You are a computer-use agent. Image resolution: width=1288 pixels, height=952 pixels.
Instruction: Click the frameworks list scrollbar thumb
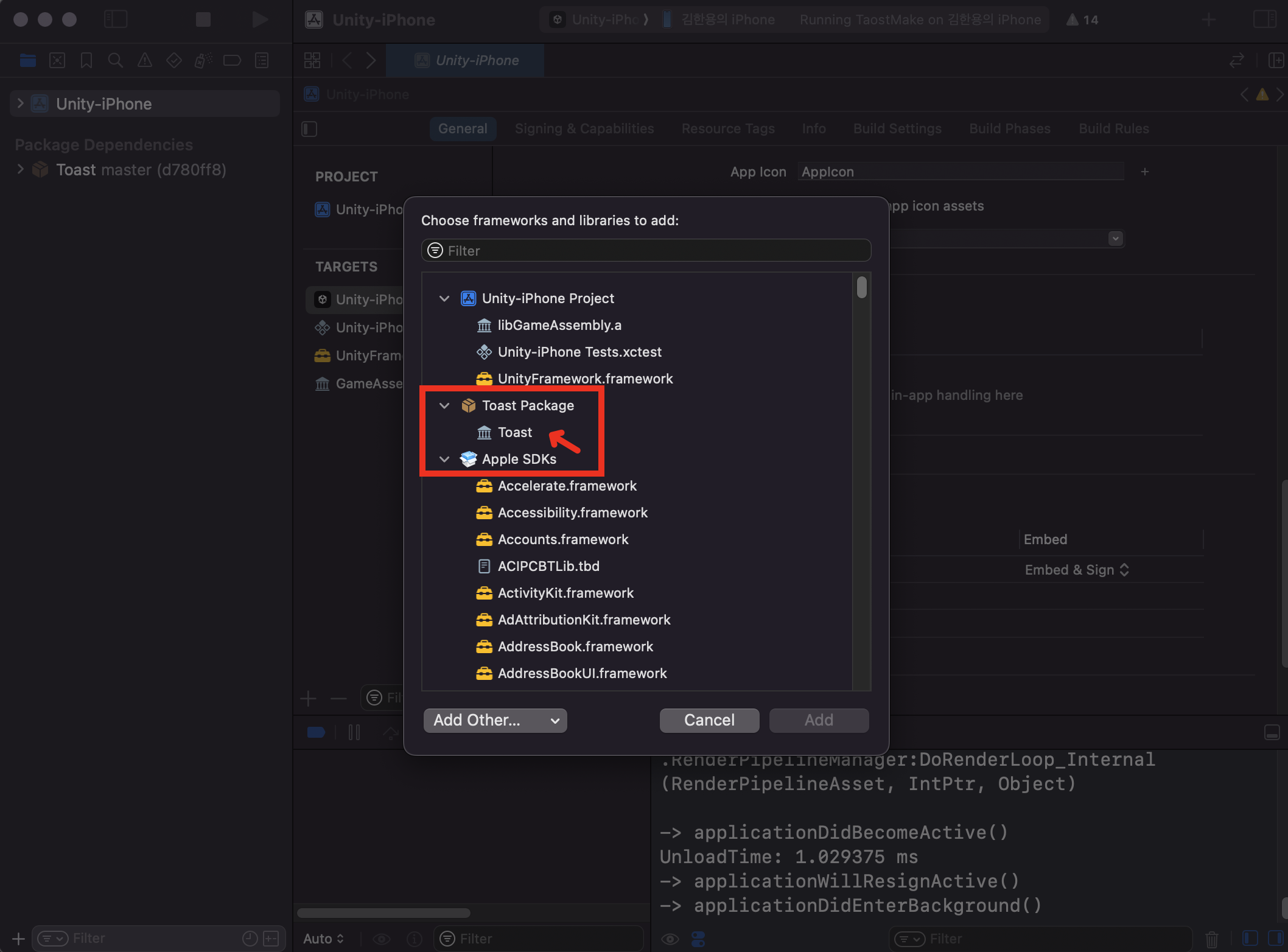(861, 287)
